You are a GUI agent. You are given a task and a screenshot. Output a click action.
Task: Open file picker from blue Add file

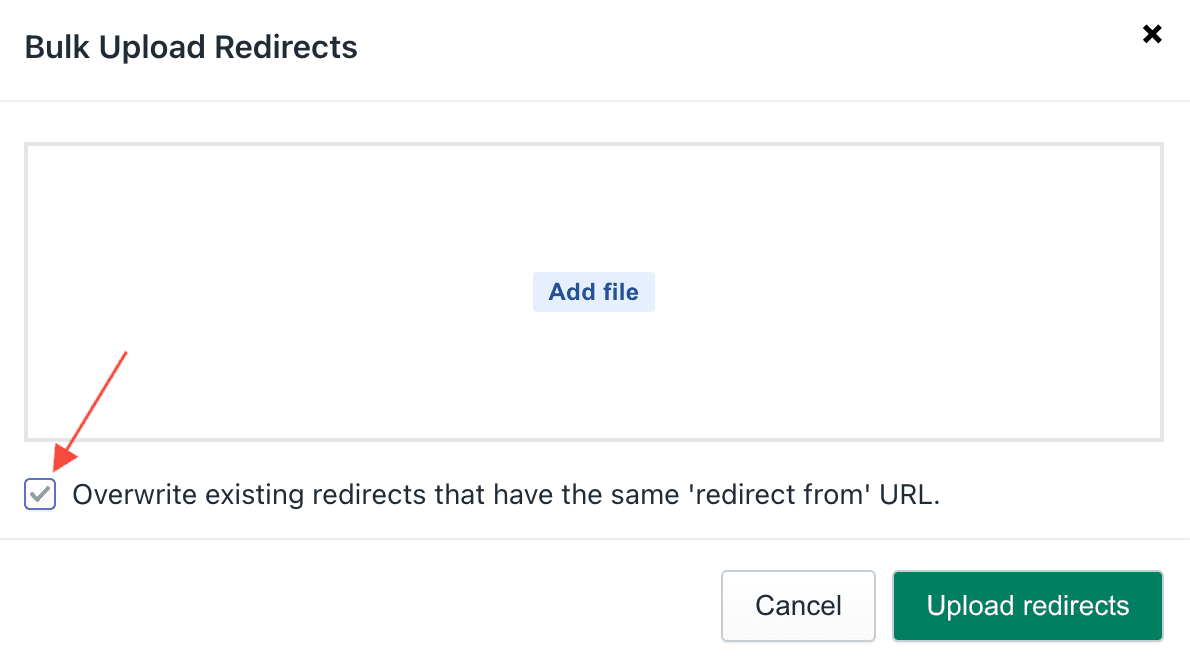click(593, 292)
